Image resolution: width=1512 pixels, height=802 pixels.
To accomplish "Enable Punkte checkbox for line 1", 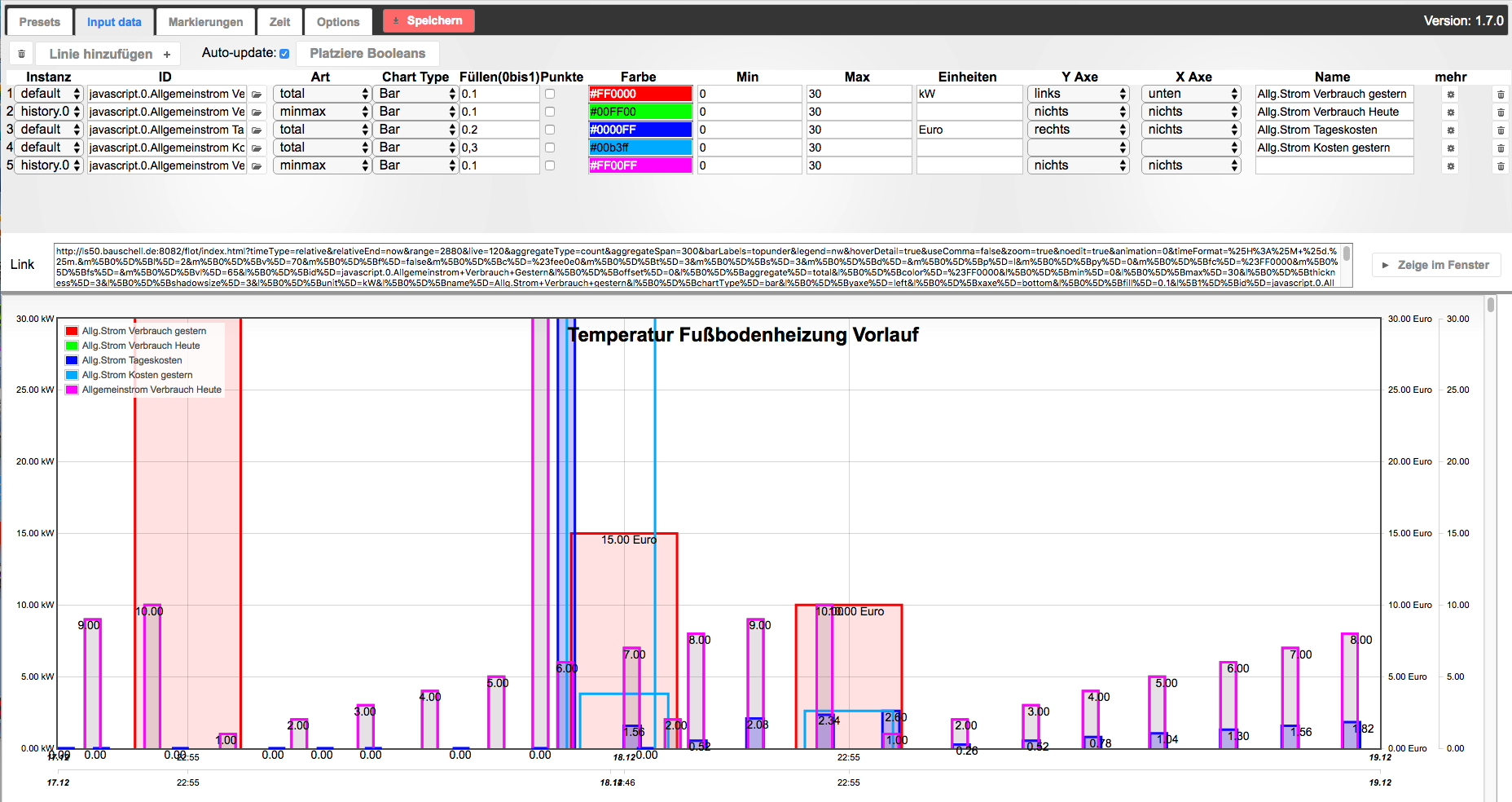I will pos(550,94).
